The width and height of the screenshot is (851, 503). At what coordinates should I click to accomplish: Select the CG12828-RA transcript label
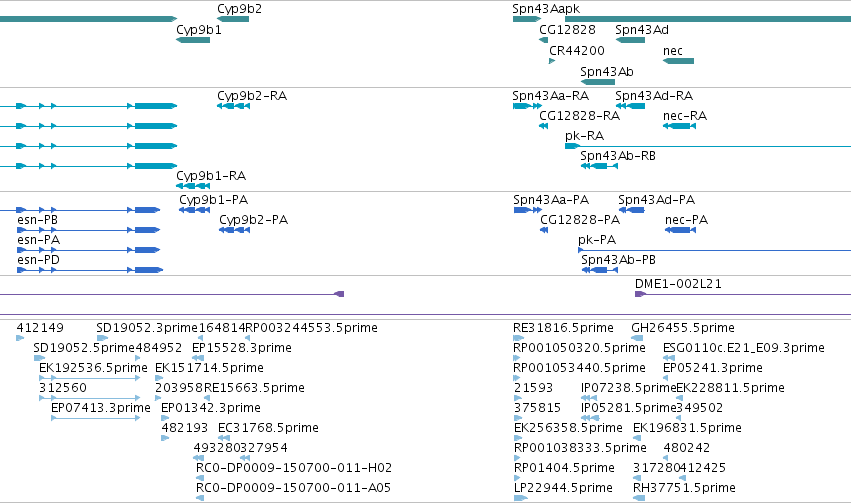pyautogui.click(x=579, y=116)
